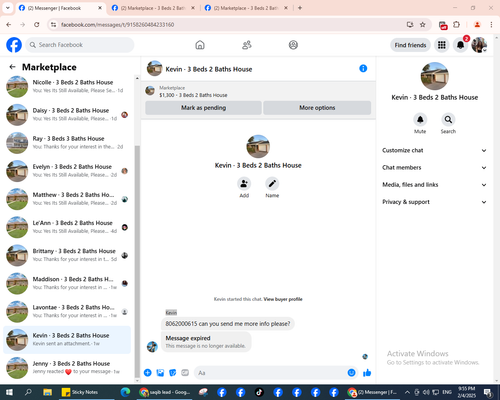Open the taskbar clock and date
This screenshot has width=500, height=400.
467,392
